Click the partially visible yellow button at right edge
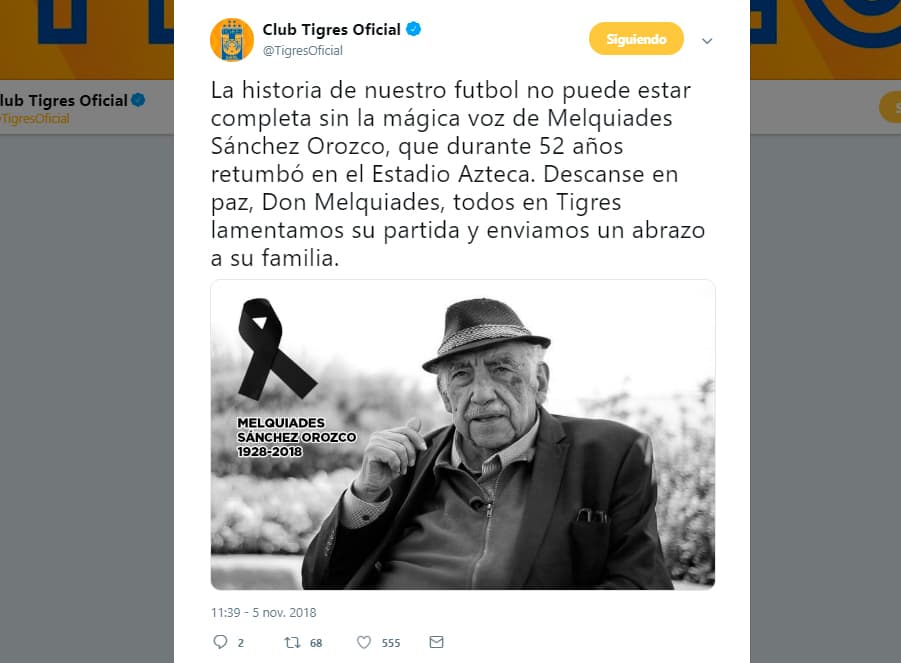This screenshot has height=663, width=901. point(890,107)
